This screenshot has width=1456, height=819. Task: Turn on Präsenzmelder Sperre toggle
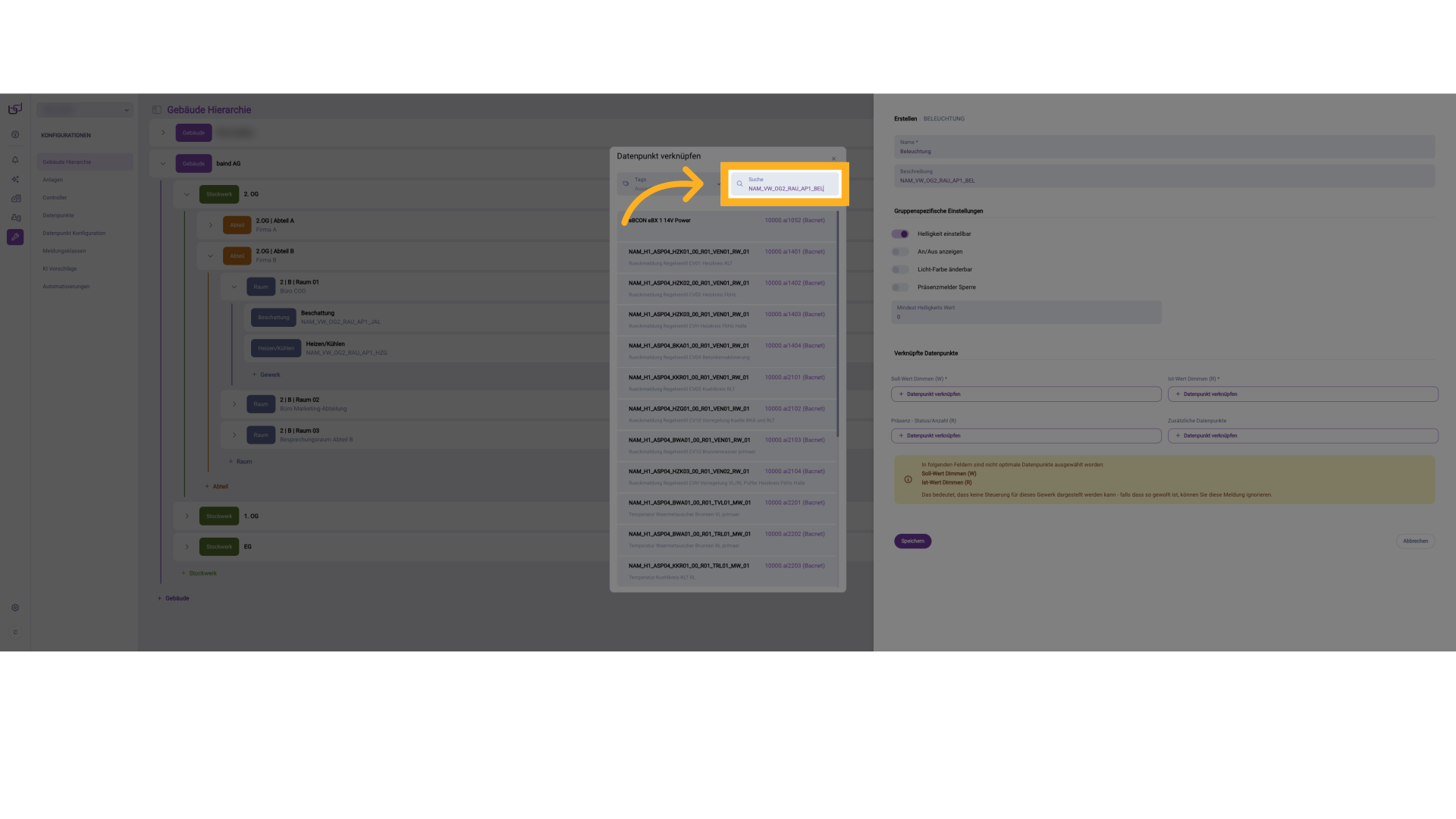900,287
